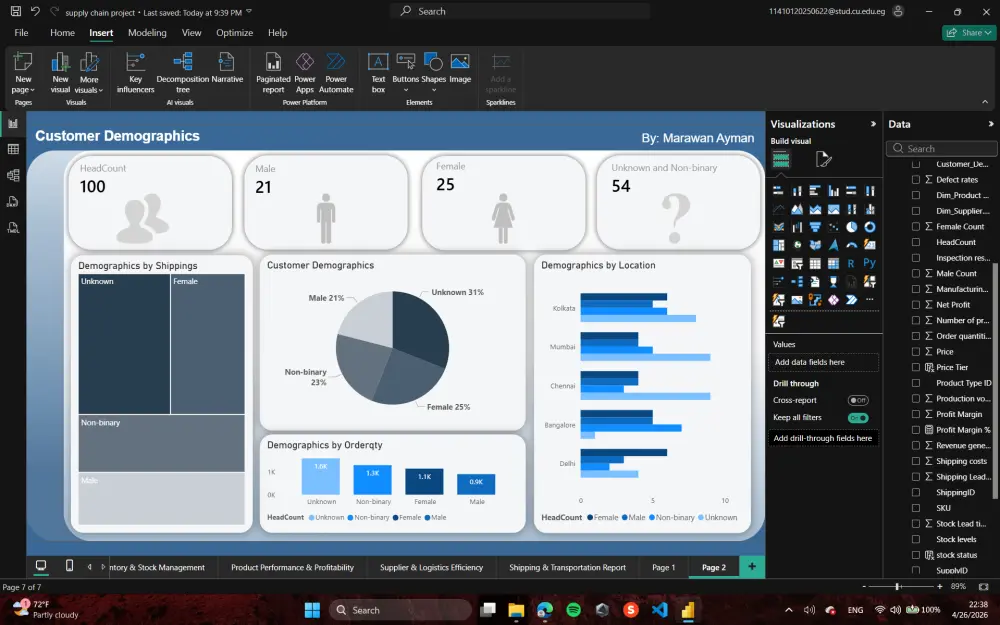1000x625 pixels.
Task: Show more visualizations with the ellipsis
Action: (869, 299)
